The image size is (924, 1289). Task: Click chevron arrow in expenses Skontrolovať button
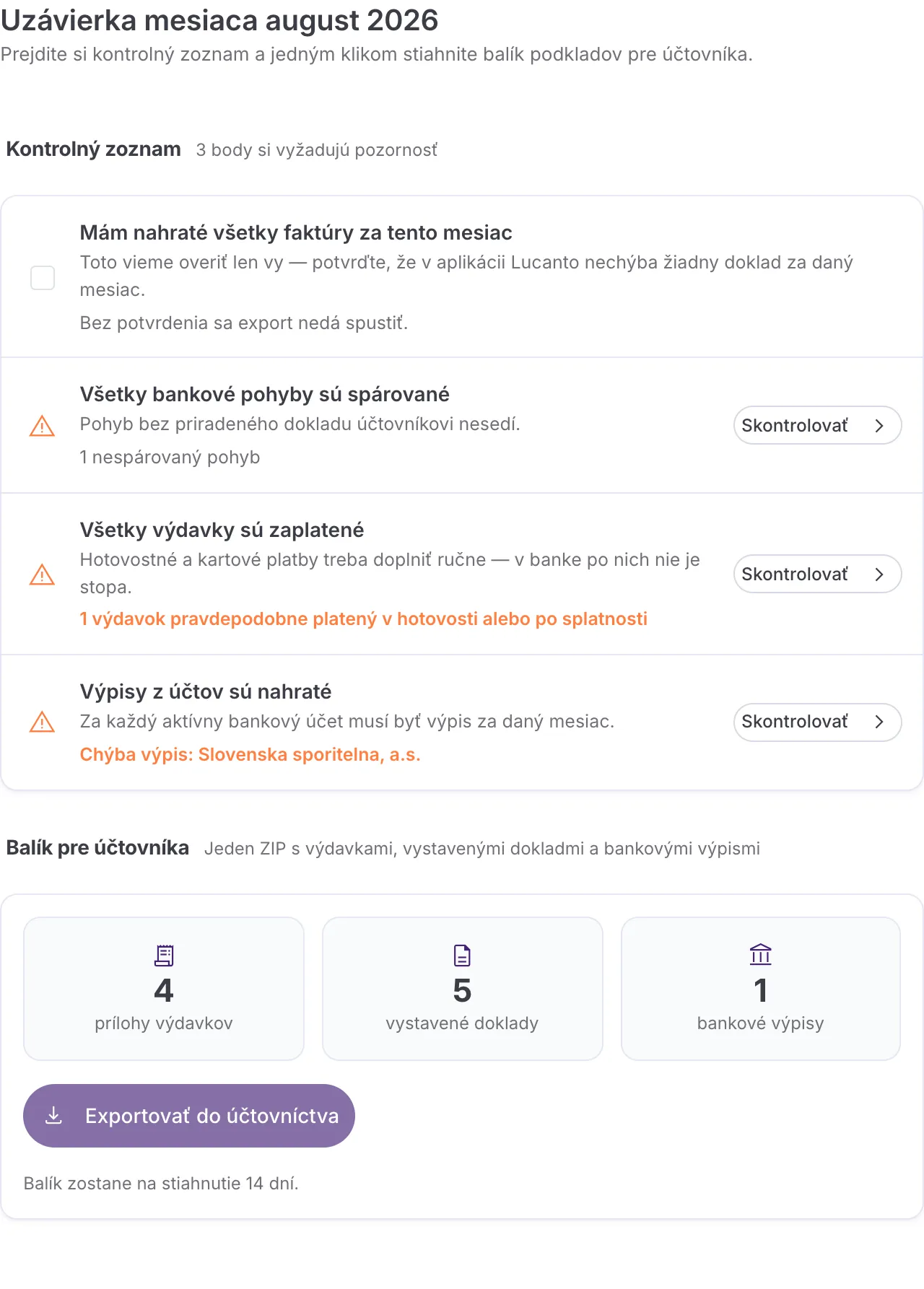pos(879,574)
